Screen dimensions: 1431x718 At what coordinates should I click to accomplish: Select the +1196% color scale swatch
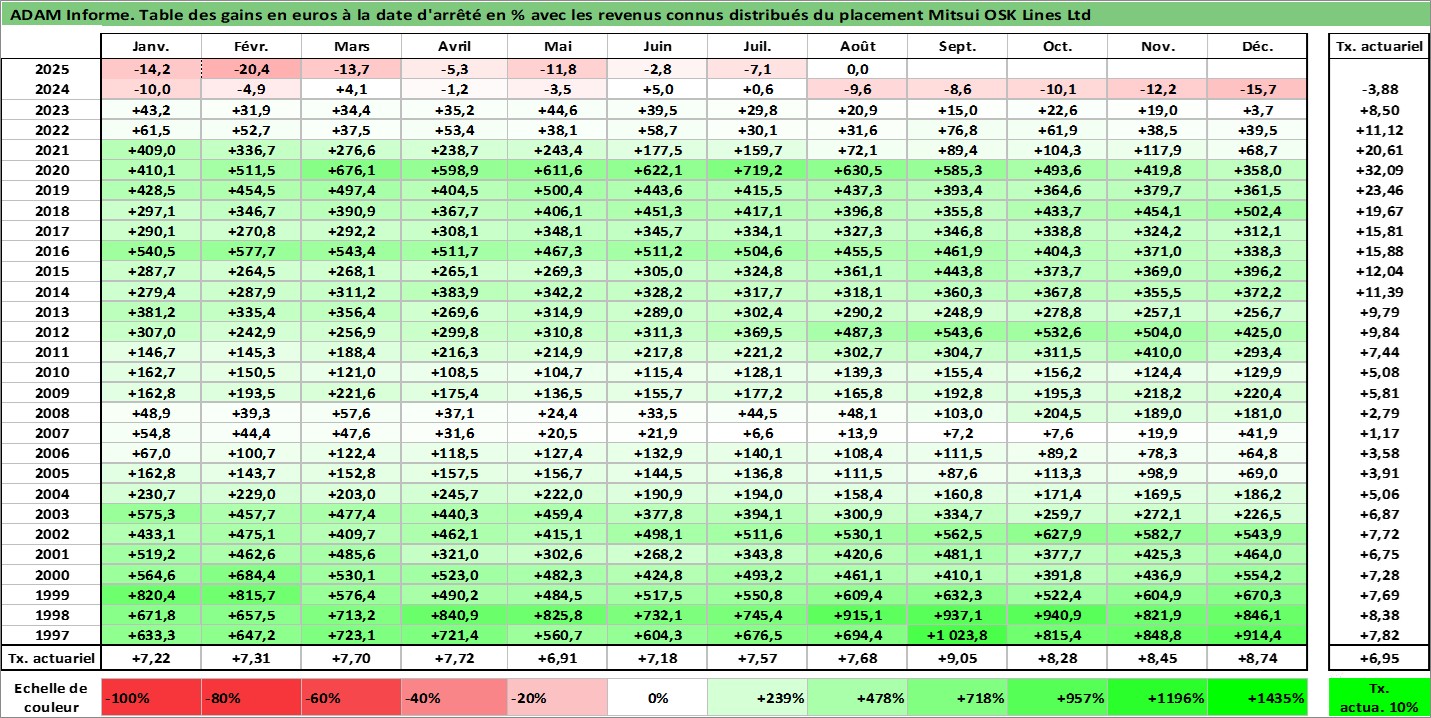coord(1157,697)
